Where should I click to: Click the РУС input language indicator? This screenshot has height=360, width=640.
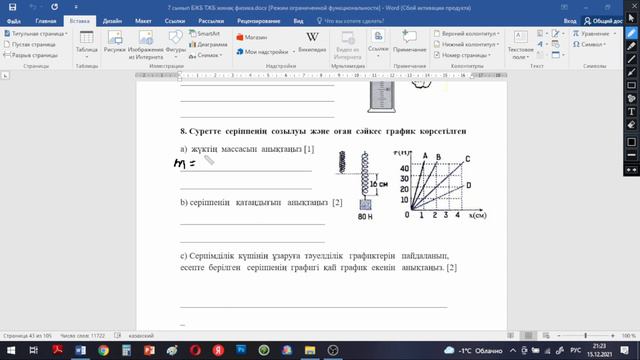click(x=576, y=350)
